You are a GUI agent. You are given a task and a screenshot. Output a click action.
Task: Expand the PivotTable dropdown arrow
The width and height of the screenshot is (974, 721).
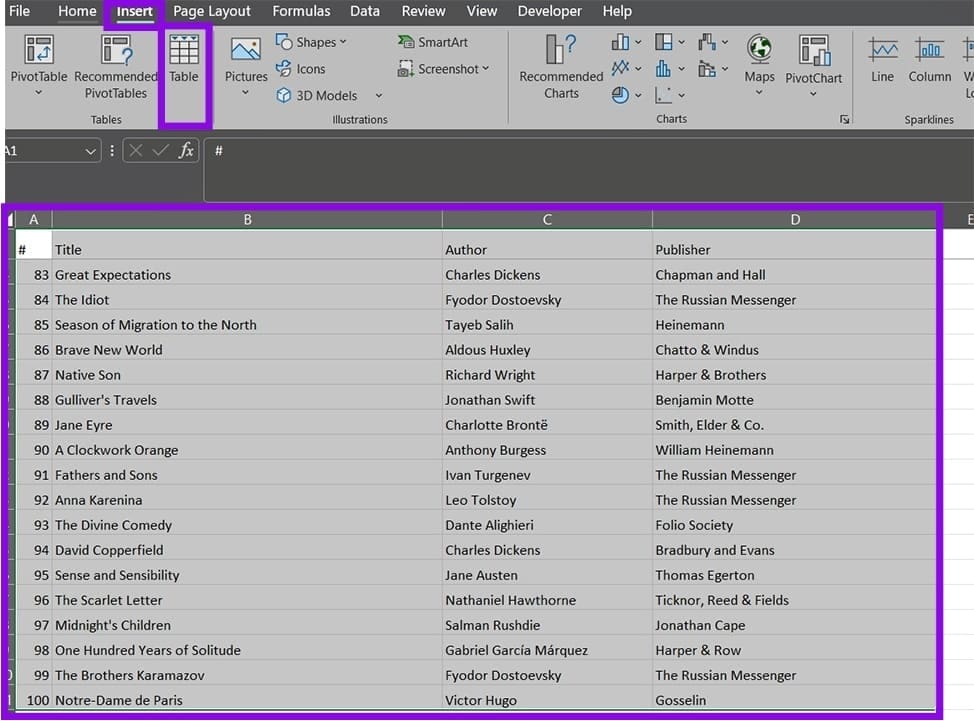pos(39,93)
